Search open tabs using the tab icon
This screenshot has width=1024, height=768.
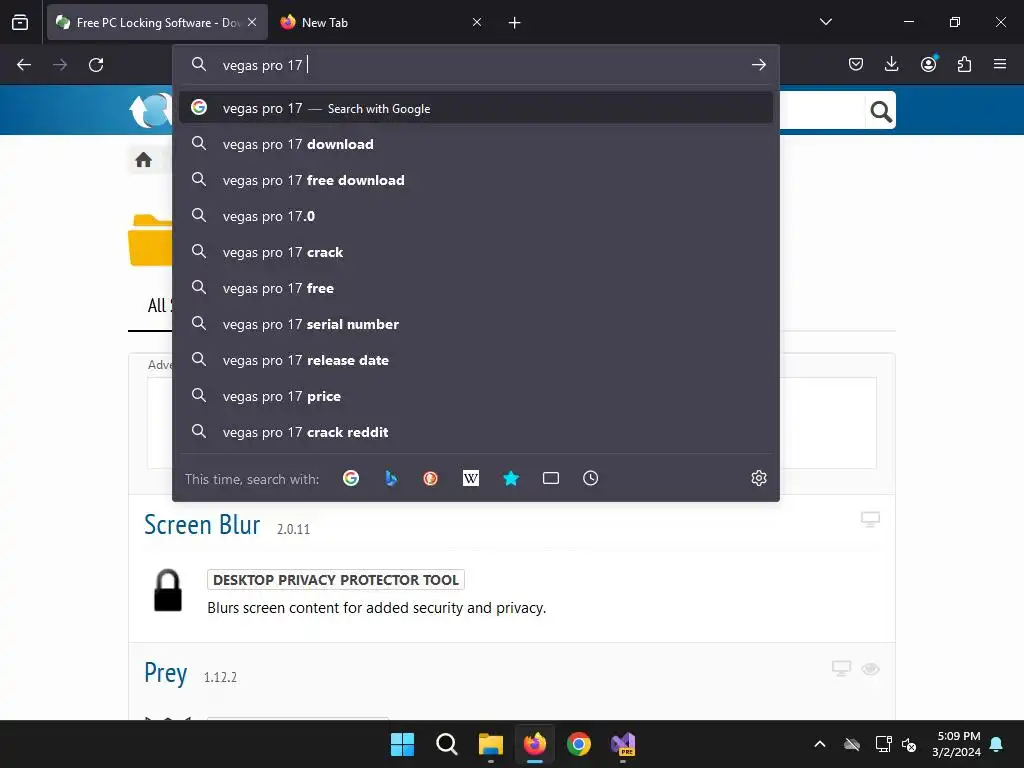tap(551, 478)
